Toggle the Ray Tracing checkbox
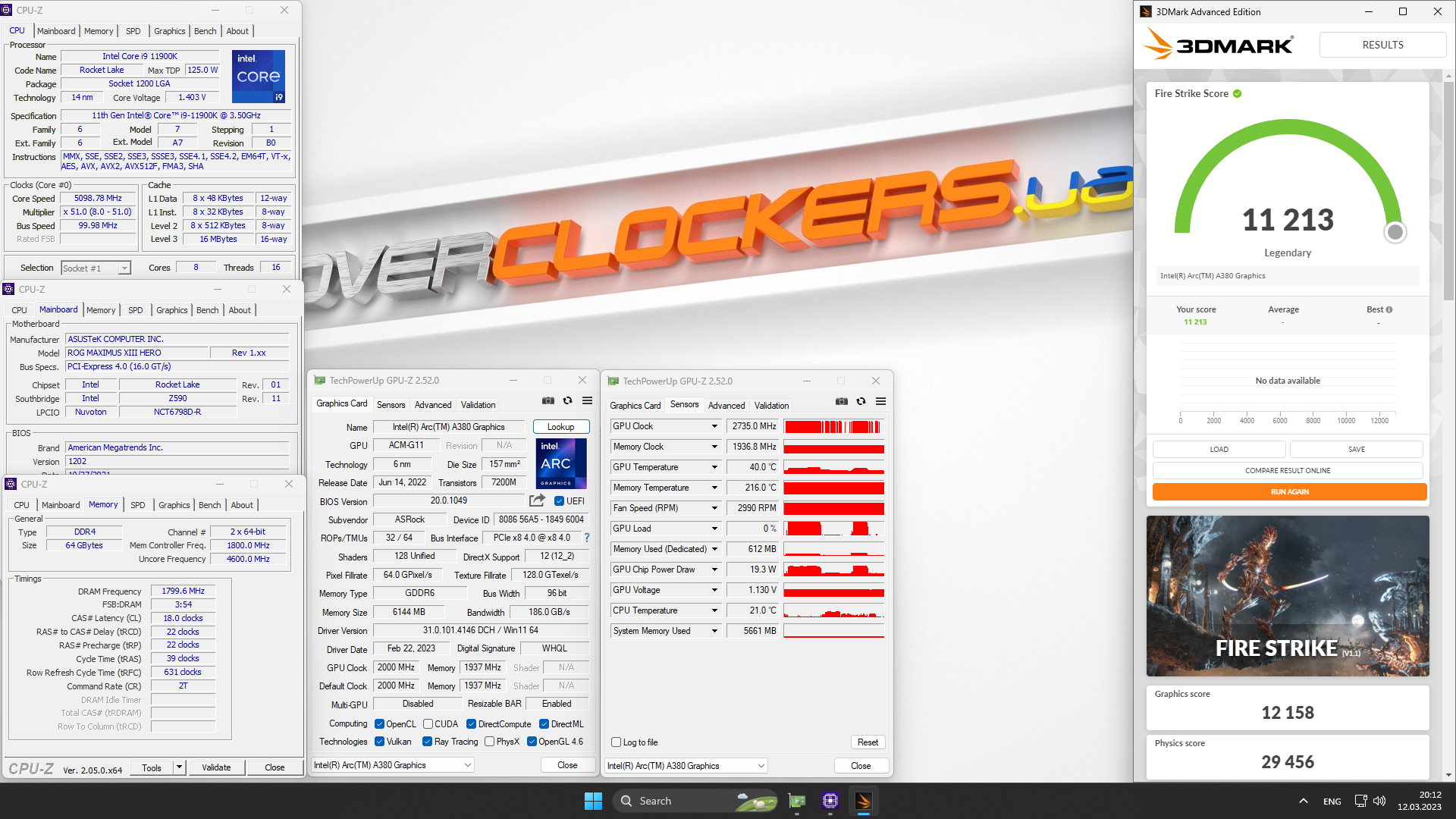This screenshot has width=1456, height=819. click(x=427, y=742)
